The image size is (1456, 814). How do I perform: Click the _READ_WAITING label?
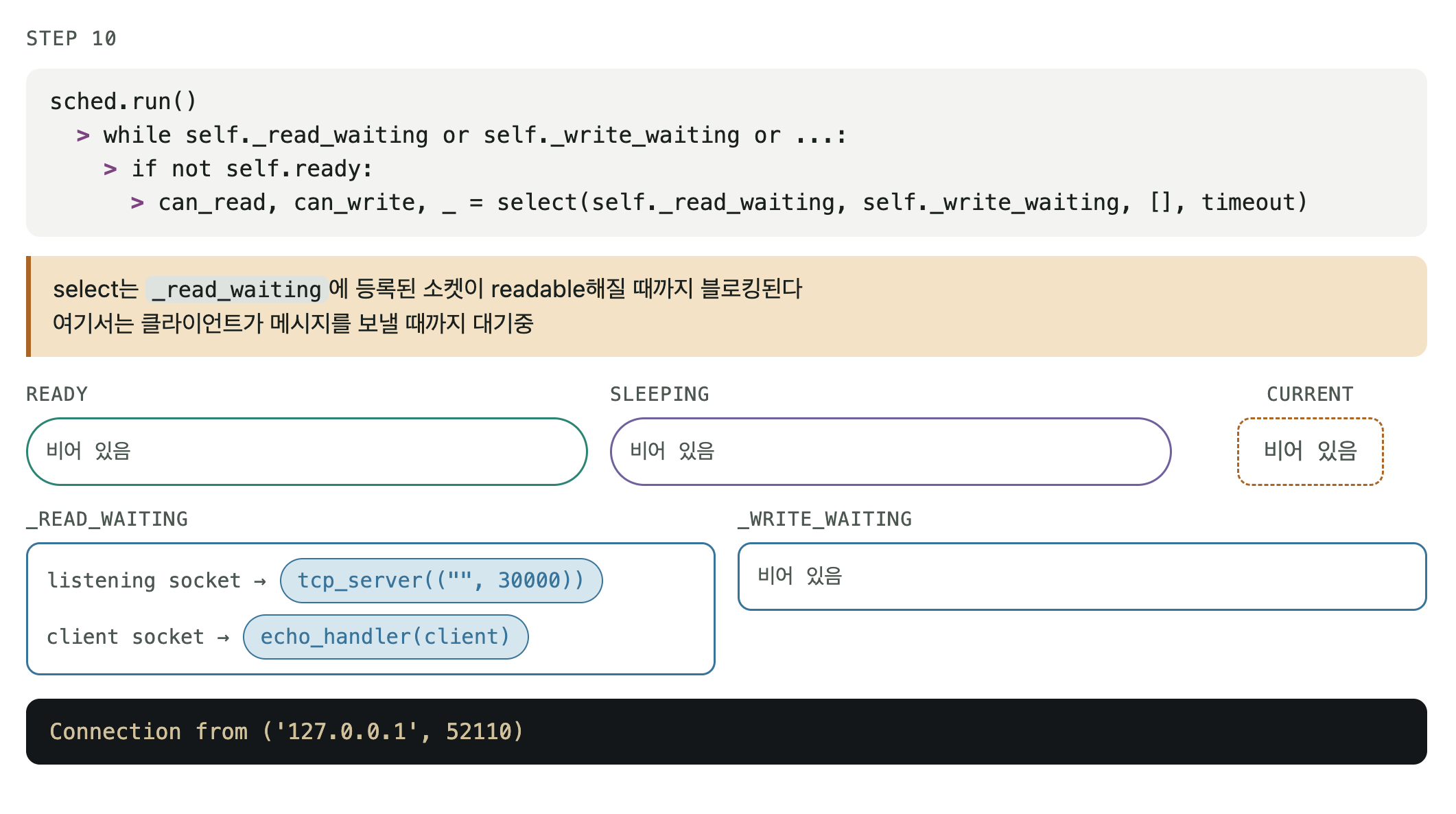107,519
